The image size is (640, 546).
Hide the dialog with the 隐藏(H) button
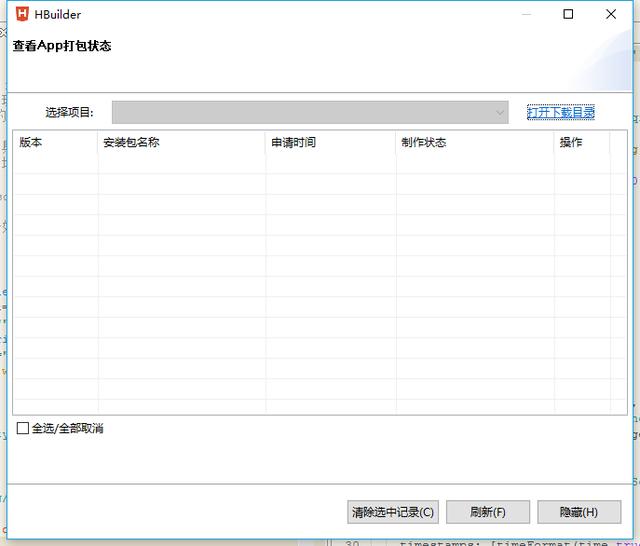tap(579, 512)
